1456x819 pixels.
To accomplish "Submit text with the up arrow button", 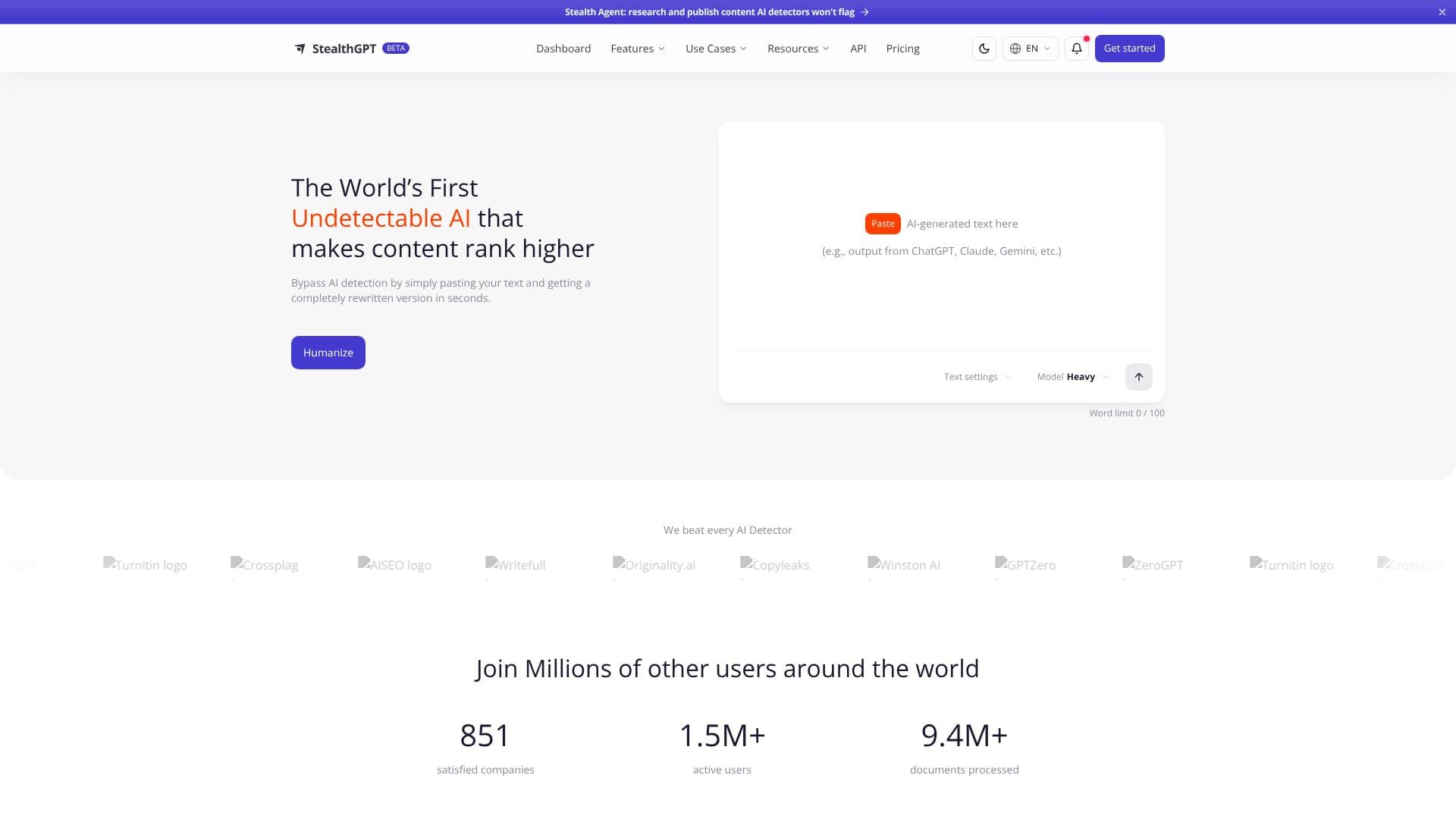I will pyautogui.click(x=1138, y=377).
